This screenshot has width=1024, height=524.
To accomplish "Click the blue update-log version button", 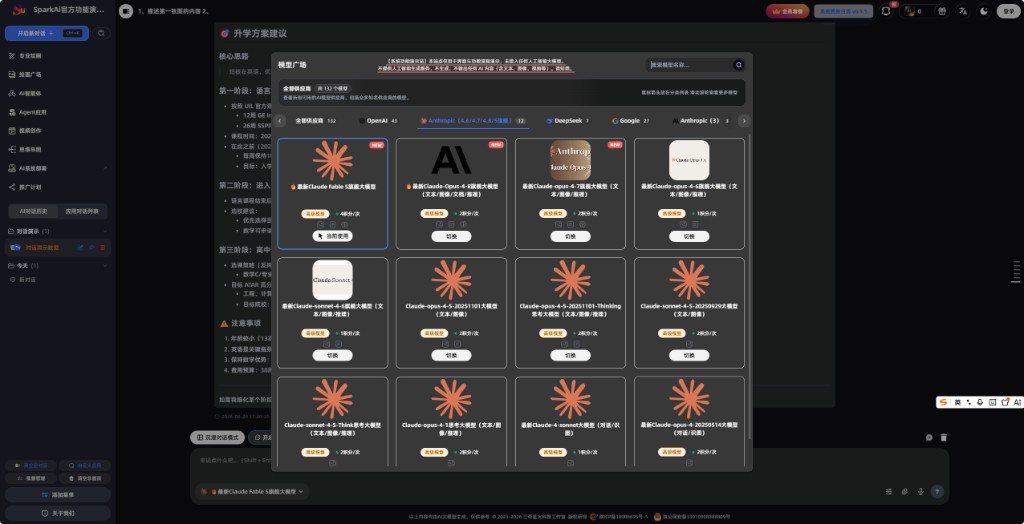I will (x=844, y=11).
